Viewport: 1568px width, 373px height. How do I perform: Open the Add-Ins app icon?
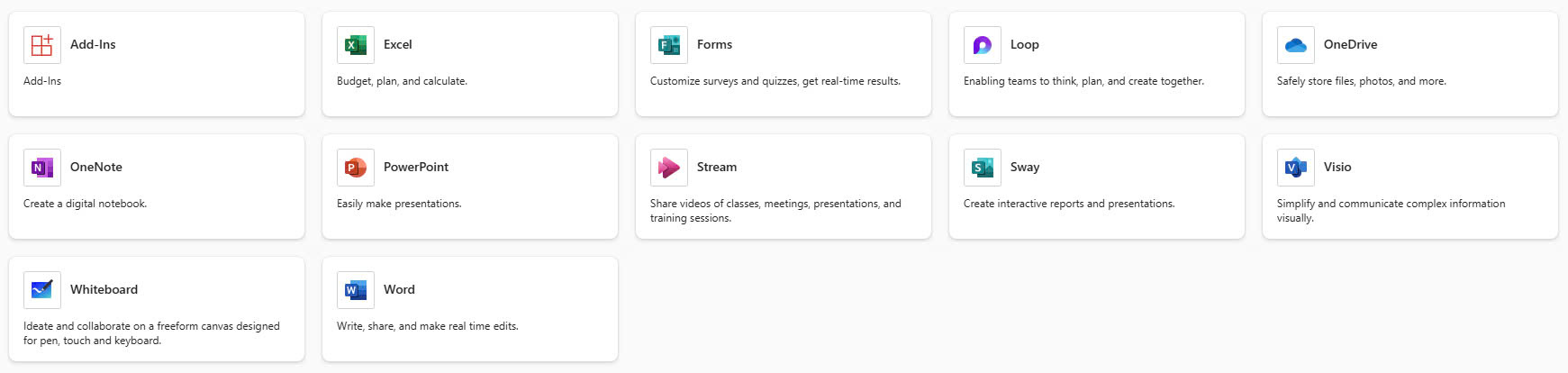pyautogui.click(x=42, y=45)
